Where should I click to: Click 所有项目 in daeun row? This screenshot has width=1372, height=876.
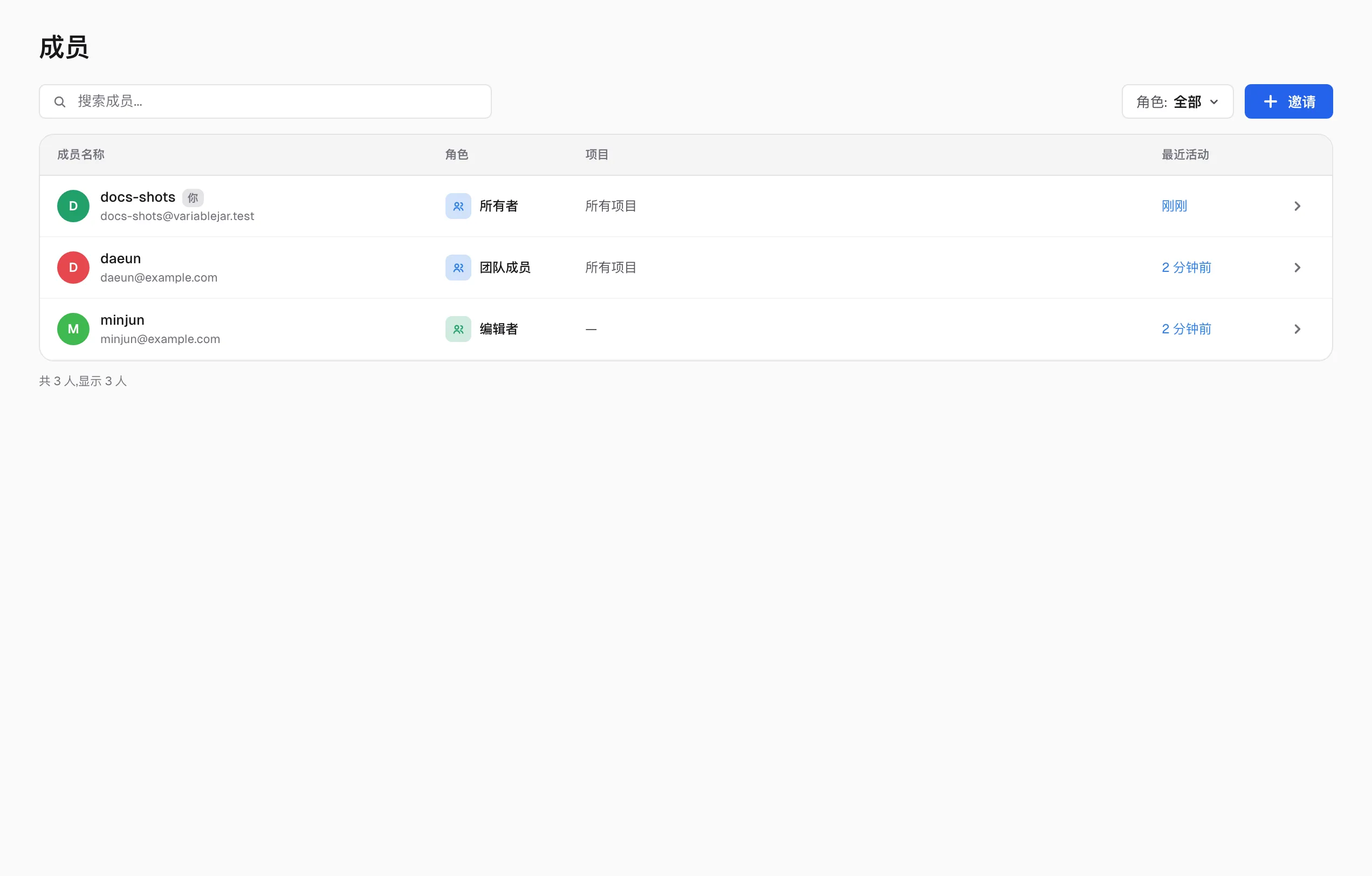point(611,268)
